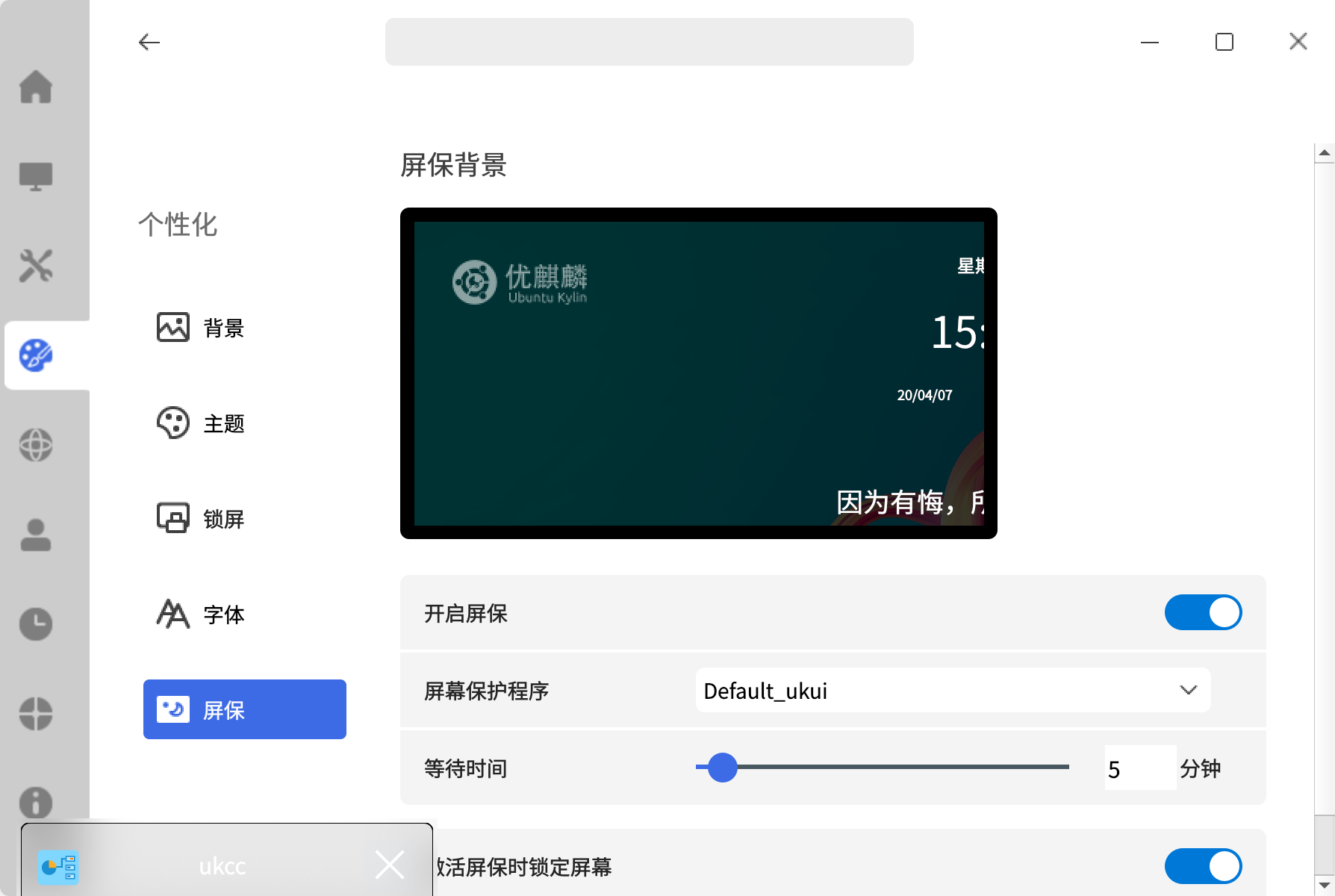Image resolution: width=1335 pixels, height=896 pixels.
Task: Open the 主题 theme settings
Action: click(x=223, y=423)
